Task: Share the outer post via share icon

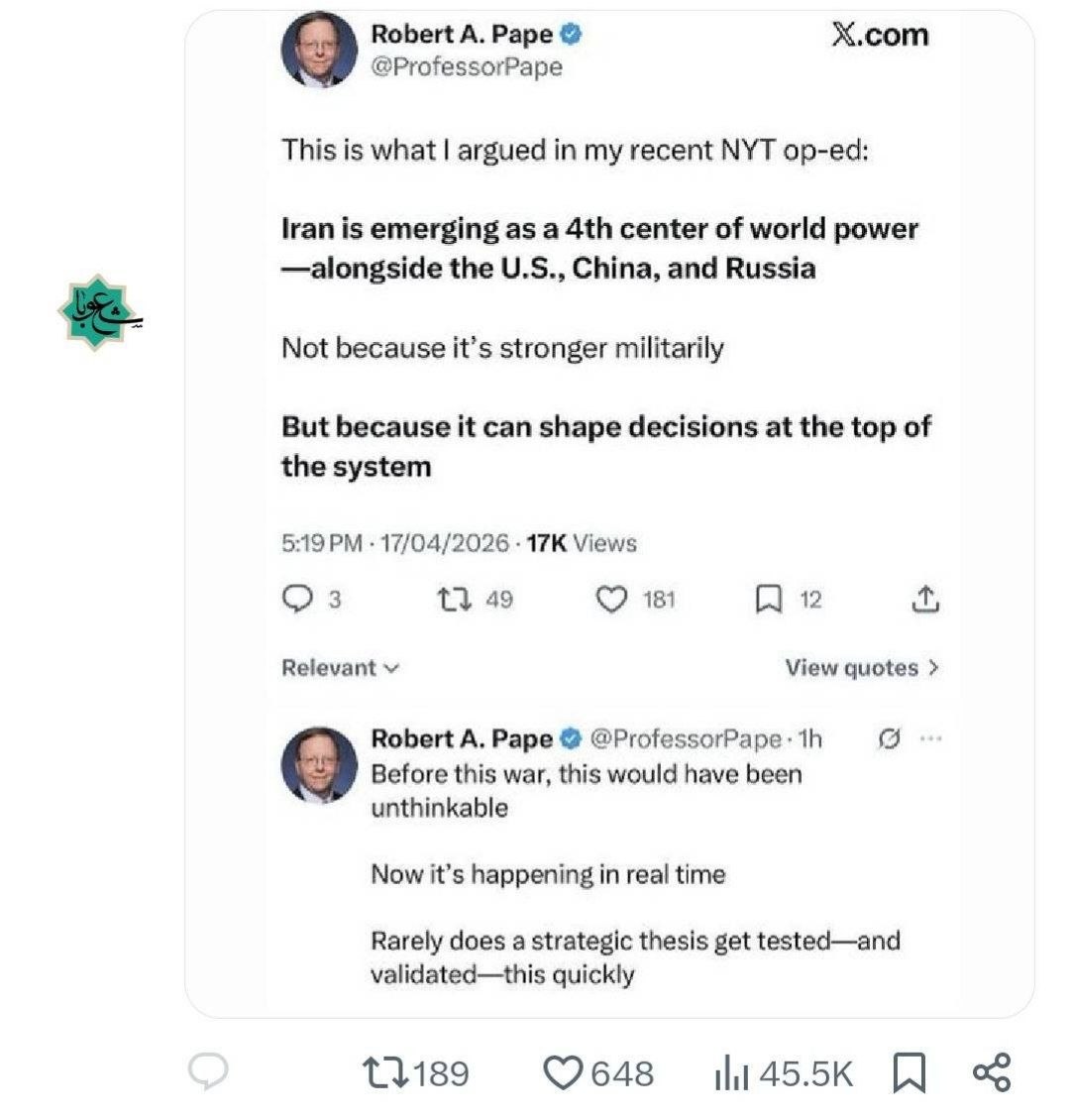Action: coord(991,1072)
